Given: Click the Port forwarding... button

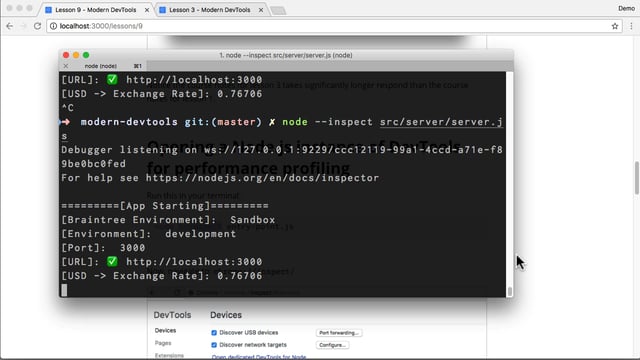Looking at the screenshot, I should [339, 333].
